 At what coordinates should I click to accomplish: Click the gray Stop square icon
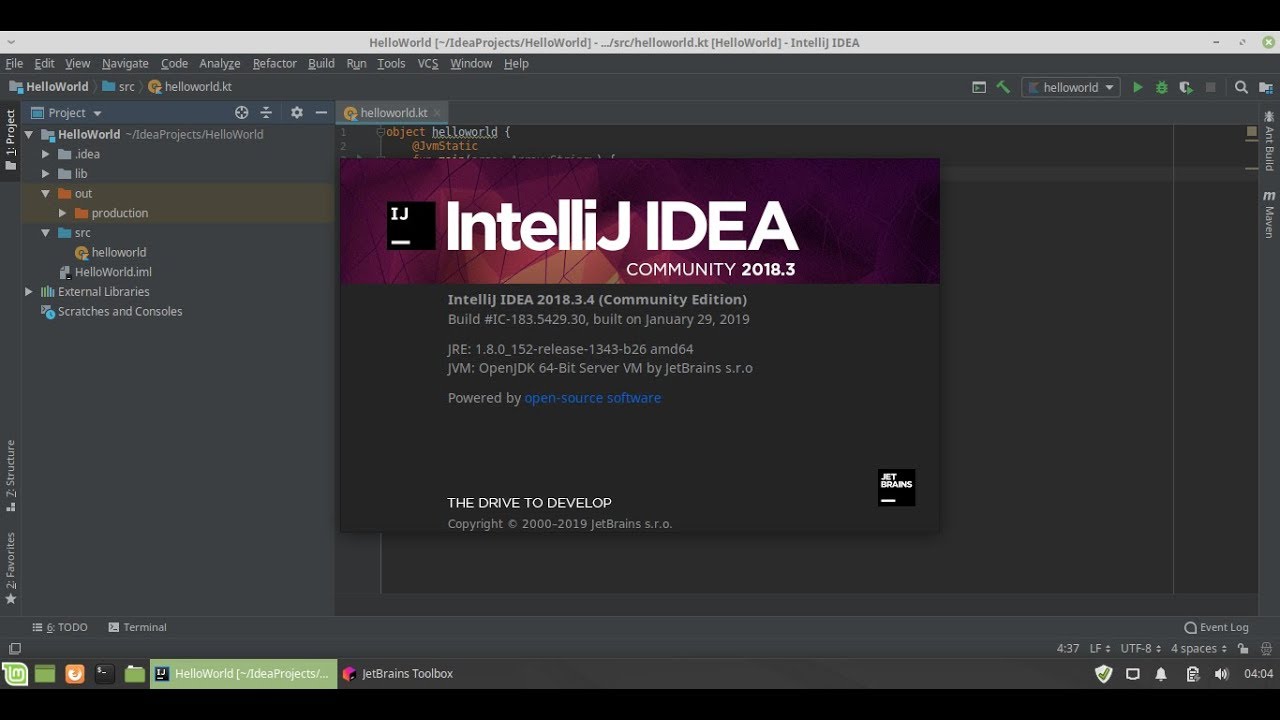(1210, 88)
